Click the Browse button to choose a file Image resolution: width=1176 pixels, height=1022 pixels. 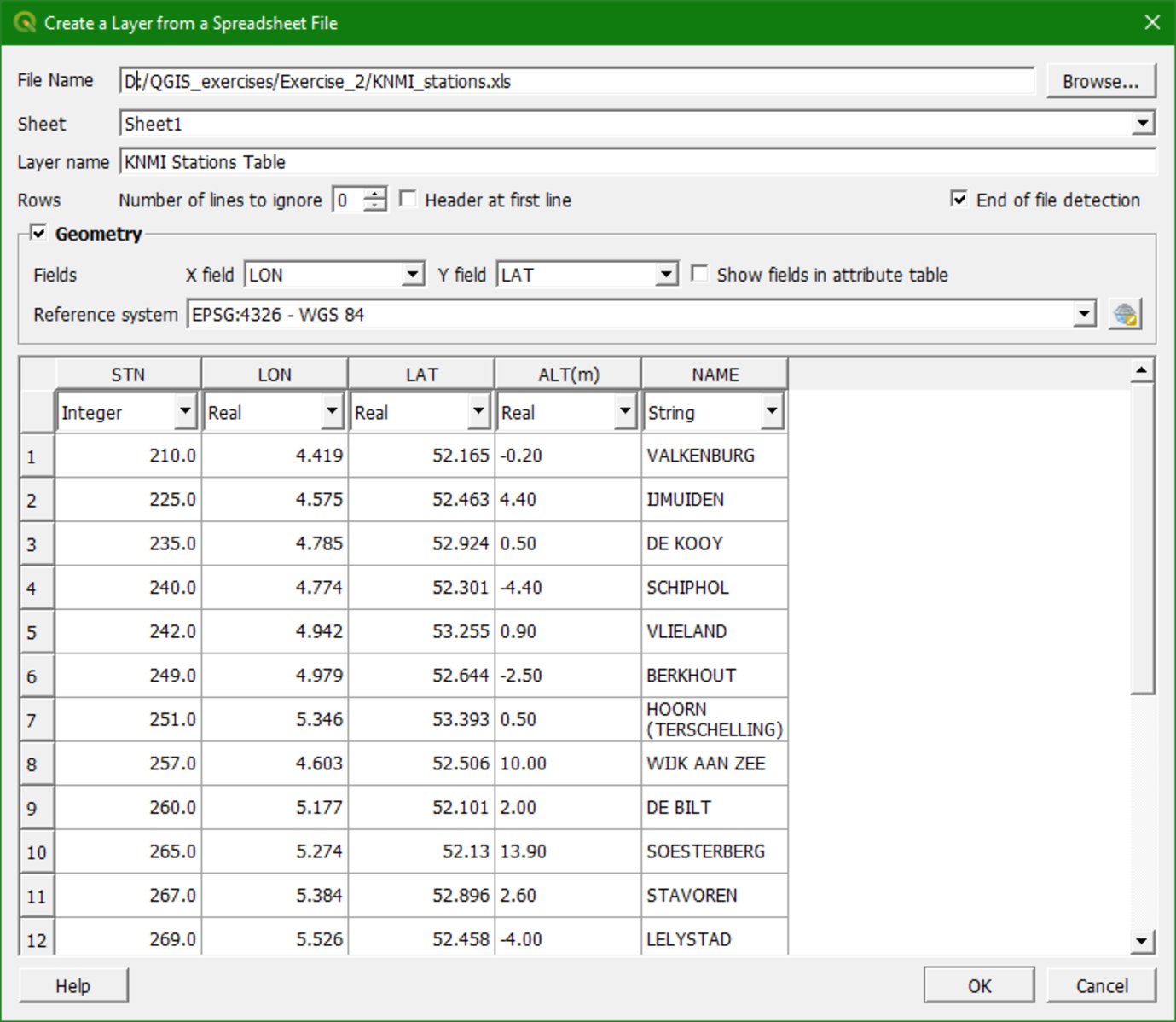coord(1101,80)
